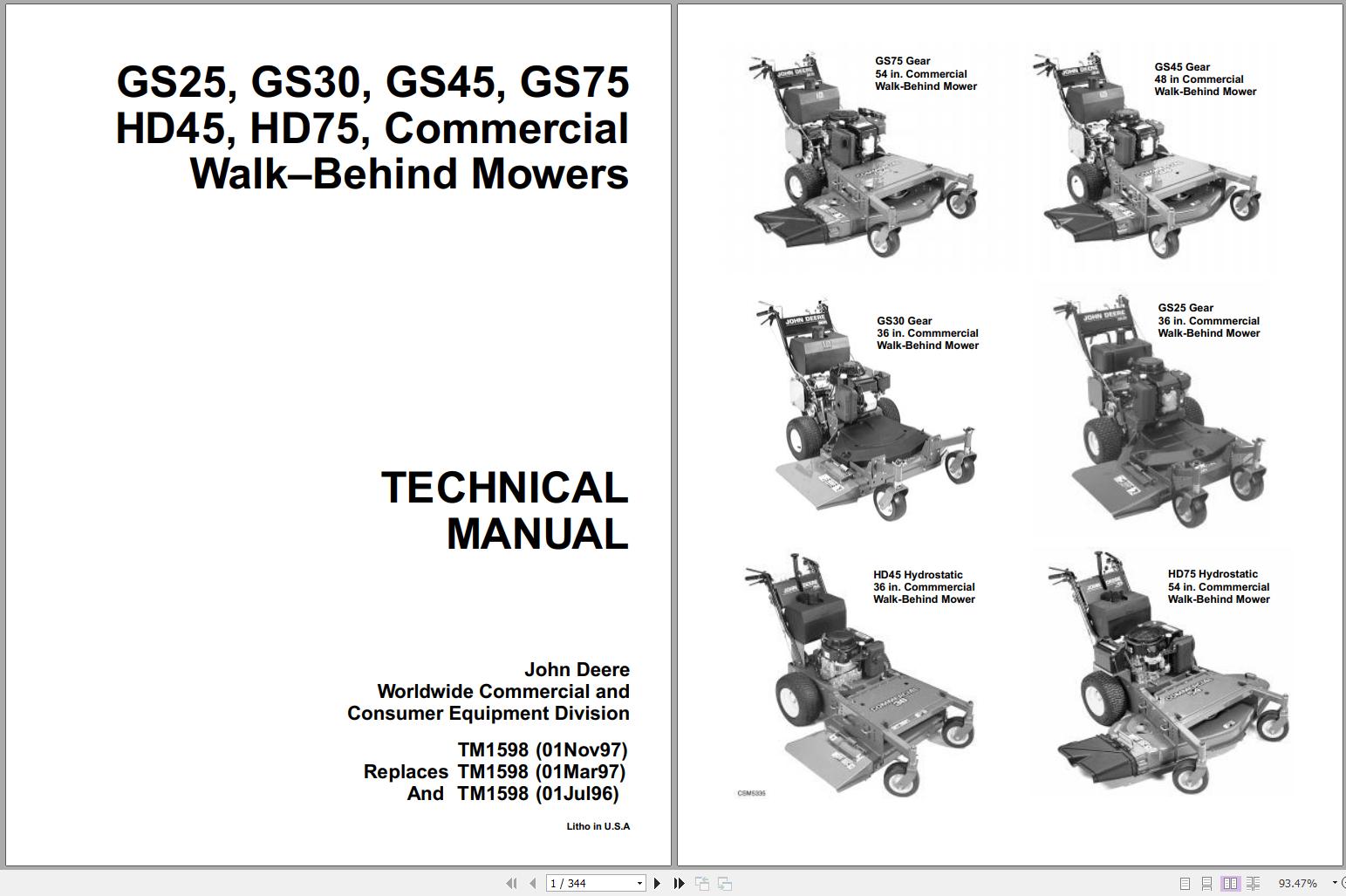Jump to the last page
1346x896 pixels.
(679, 884)
